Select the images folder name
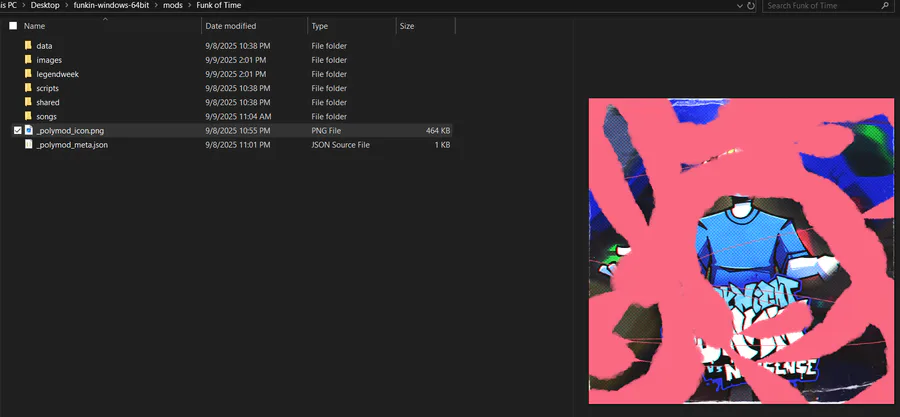This screenshot has width=900, height=417. click(x=49, y=60)
